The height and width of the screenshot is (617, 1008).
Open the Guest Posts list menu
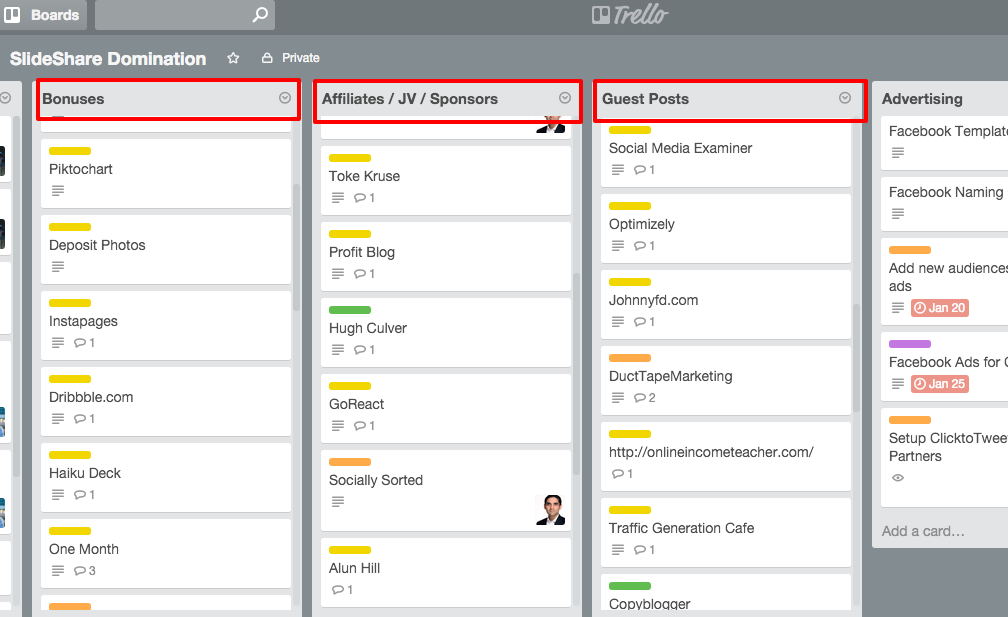pos(845,98)
